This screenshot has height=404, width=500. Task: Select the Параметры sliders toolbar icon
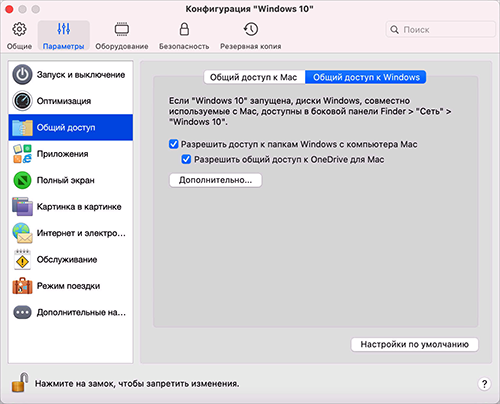[x=63, y=29]
